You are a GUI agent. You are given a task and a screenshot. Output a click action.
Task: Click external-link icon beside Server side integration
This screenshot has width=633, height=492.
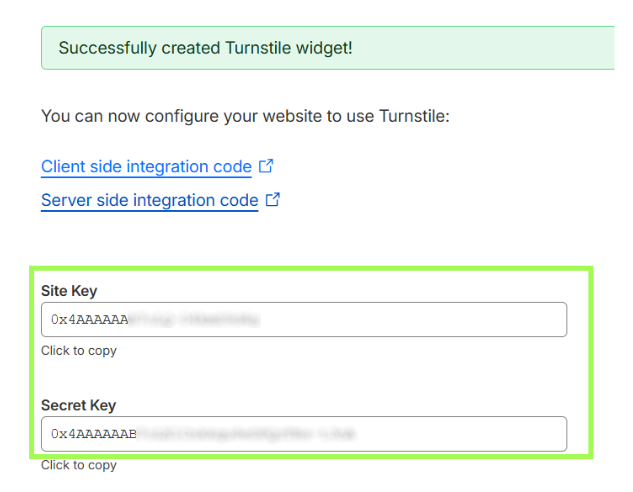click(x=273, y=200)
